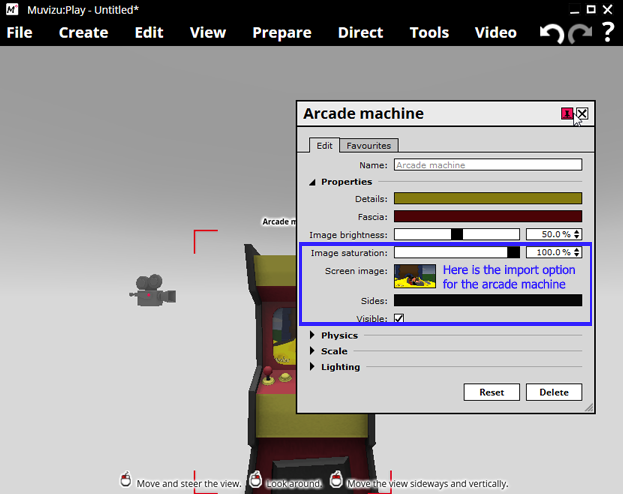Maximize the Muvizu window
The width and height of the screenshot is (623, 494).
click(591, 10)
